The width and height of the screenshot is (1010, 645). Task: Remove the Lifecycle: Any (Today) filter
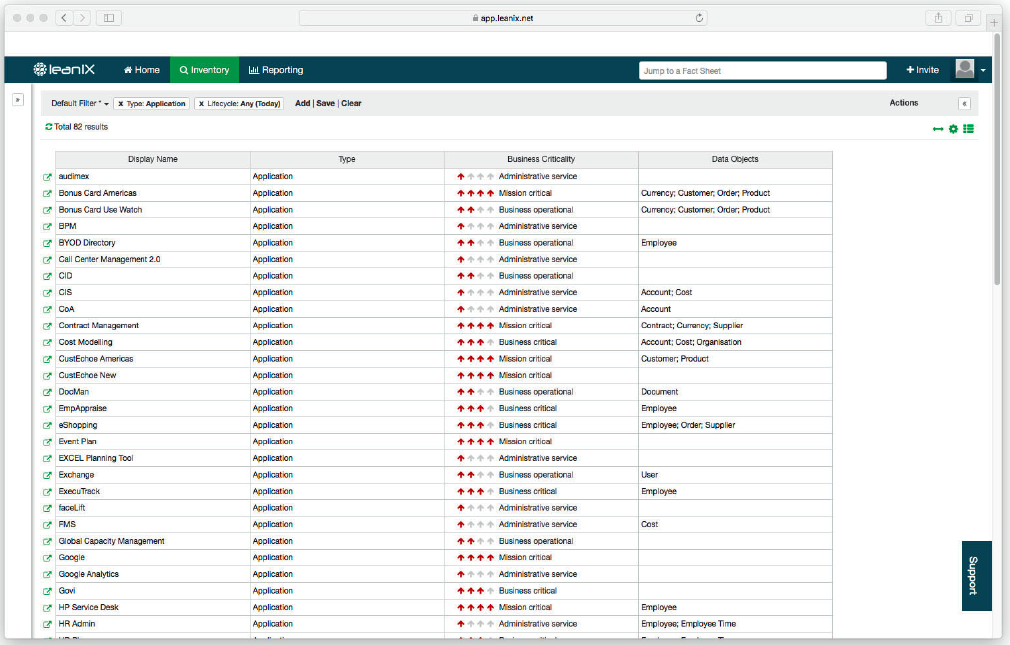pos(201,104)
